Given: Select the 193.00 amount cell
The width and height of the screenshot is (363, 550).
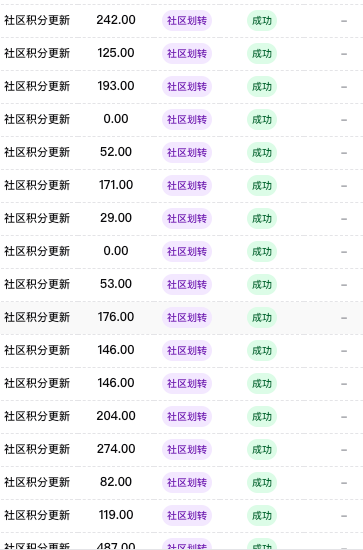Looking at the screenshot, I should point(116,86).
